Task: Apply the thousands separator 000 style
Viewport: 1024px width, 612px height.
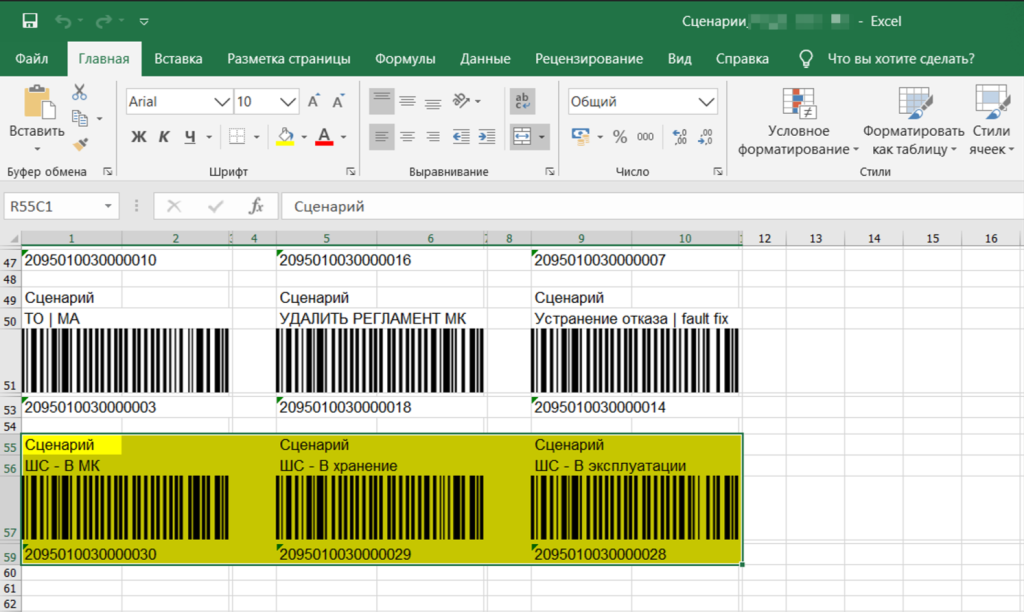Action: point(645,137)
